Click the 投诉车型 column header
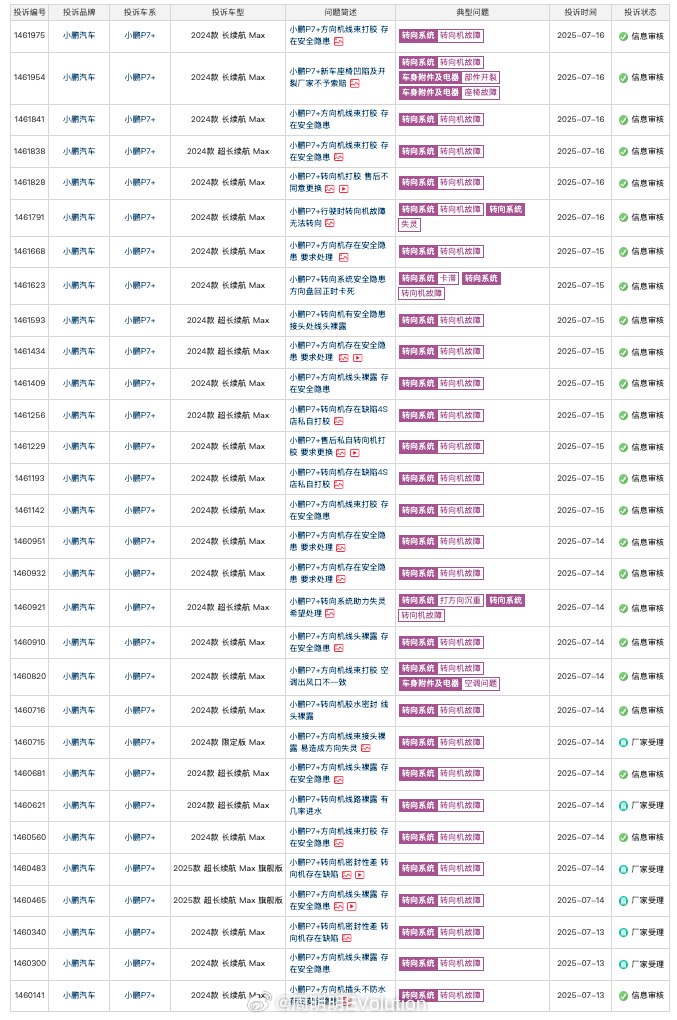 click(228, 12)
